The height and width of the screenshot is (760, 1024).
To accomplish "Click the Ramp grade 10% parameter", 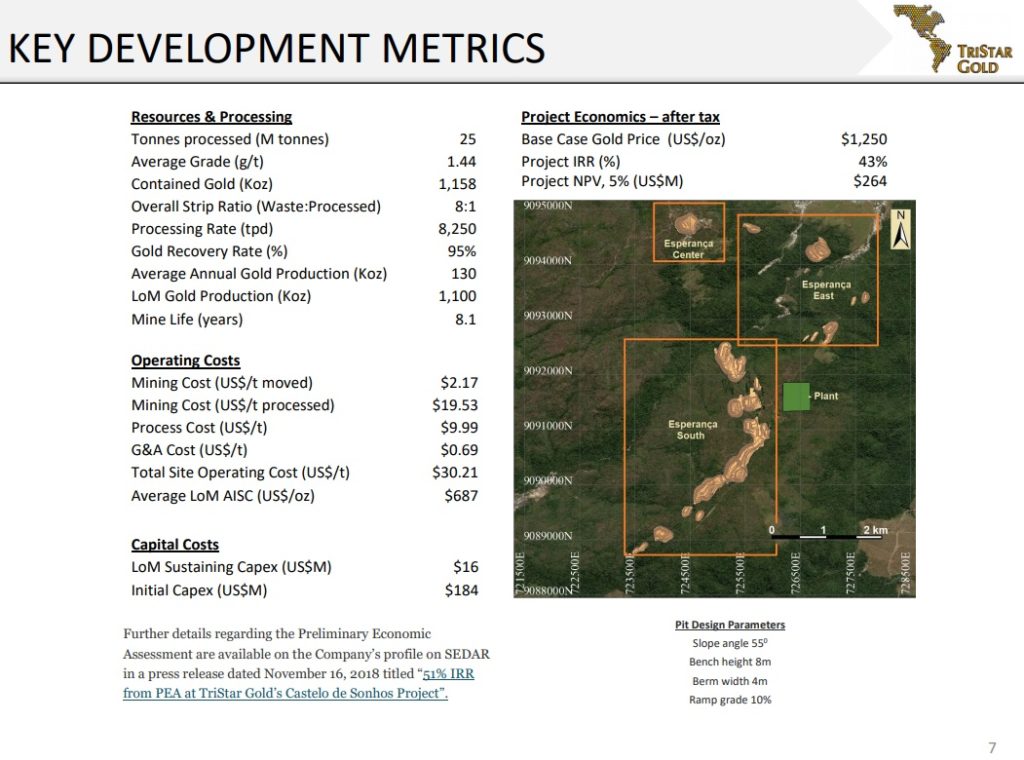I will (x=730, y=700).
